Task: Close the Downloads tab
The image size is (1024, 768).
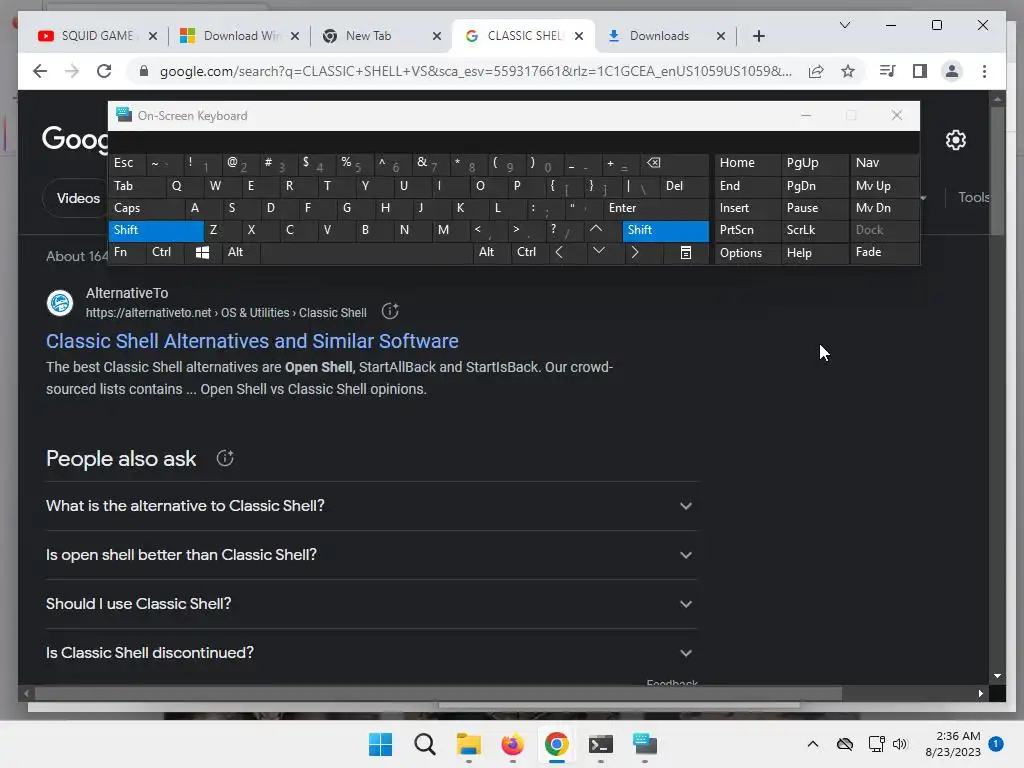Action: (720, 36)
